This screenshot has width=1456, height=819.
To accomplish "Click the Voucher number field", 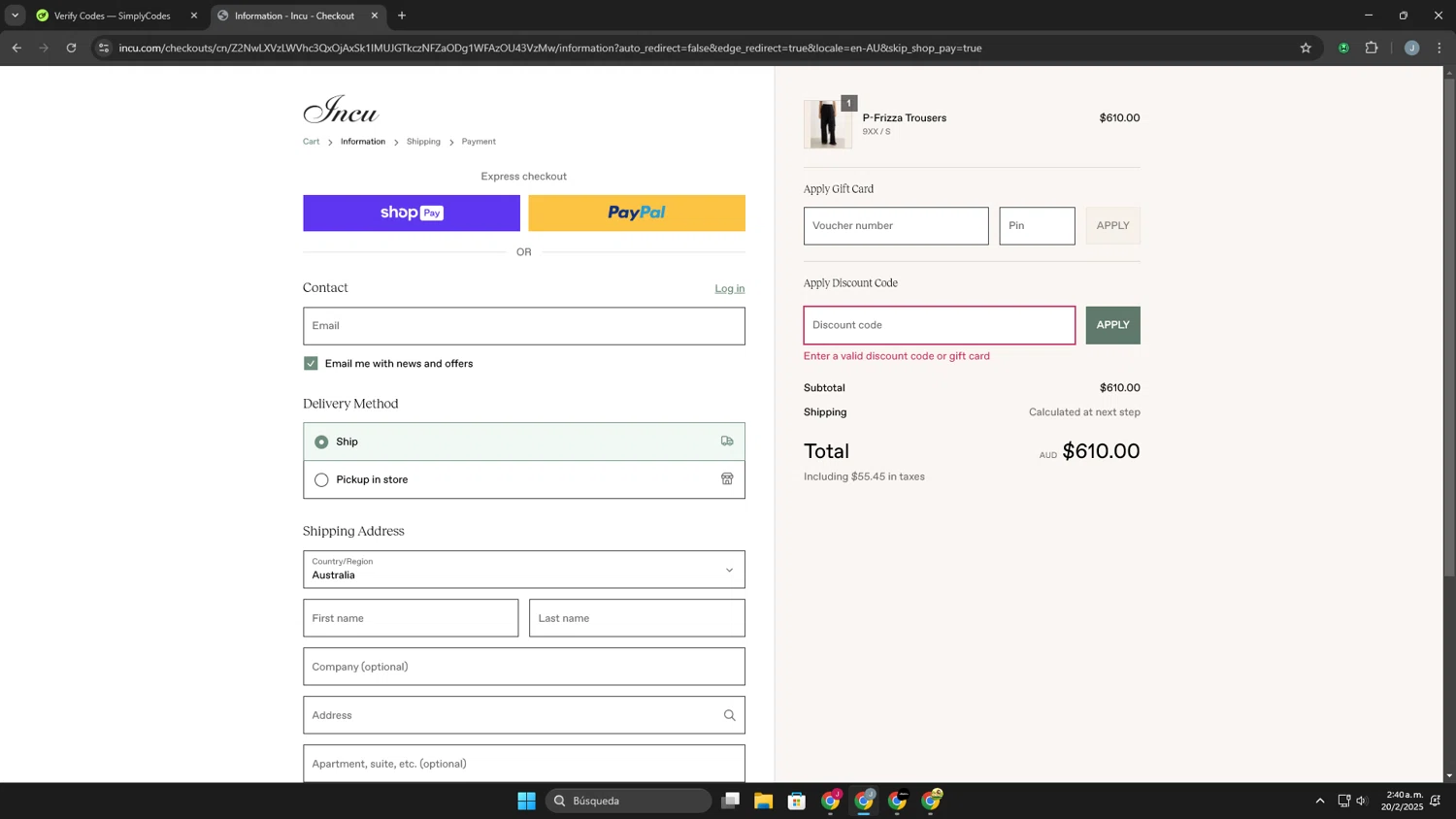I will [896, 226].
